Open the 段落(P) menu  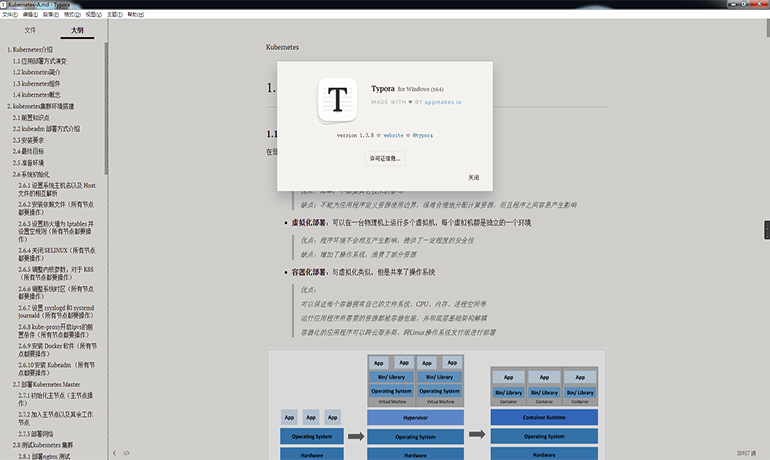(51, 15)
